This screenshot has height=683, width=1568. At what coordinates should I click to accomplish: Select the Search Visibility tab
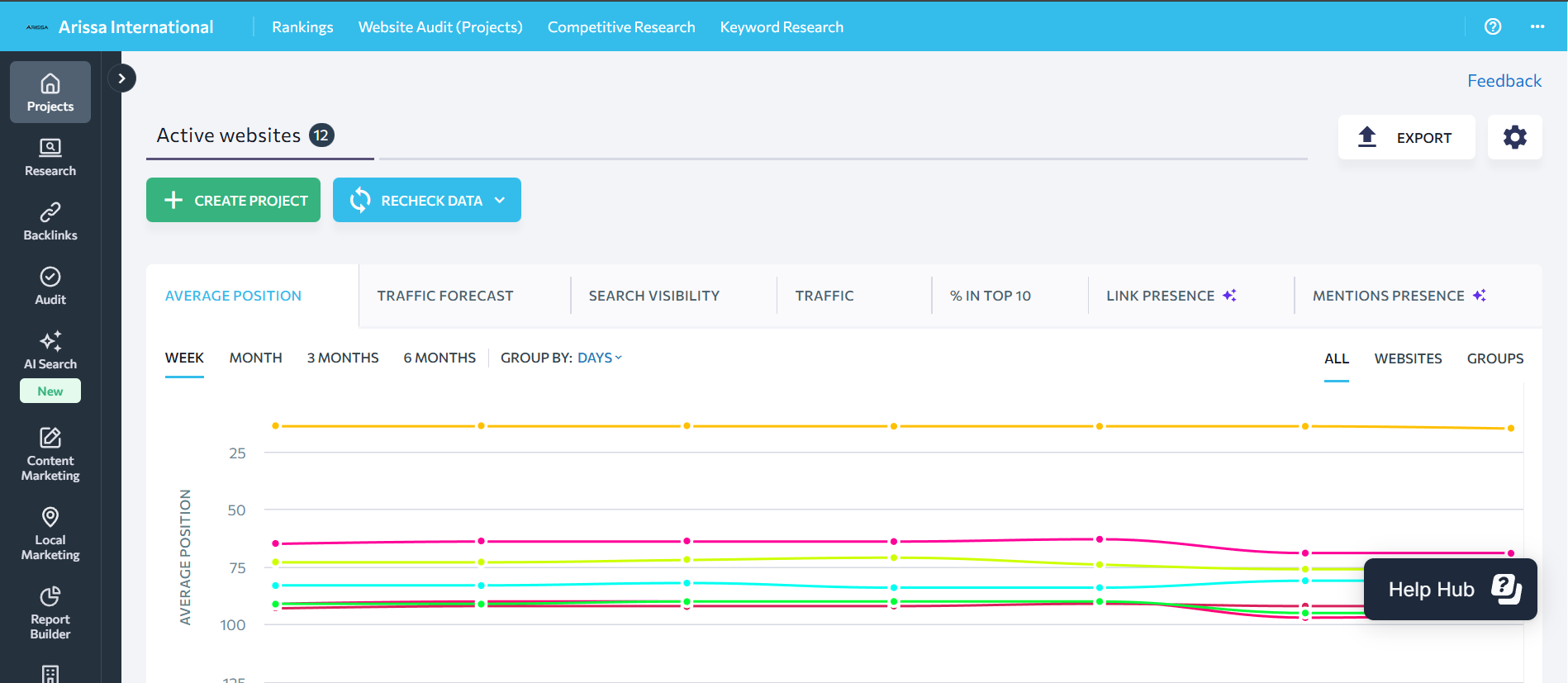click(x=653, y=296)
